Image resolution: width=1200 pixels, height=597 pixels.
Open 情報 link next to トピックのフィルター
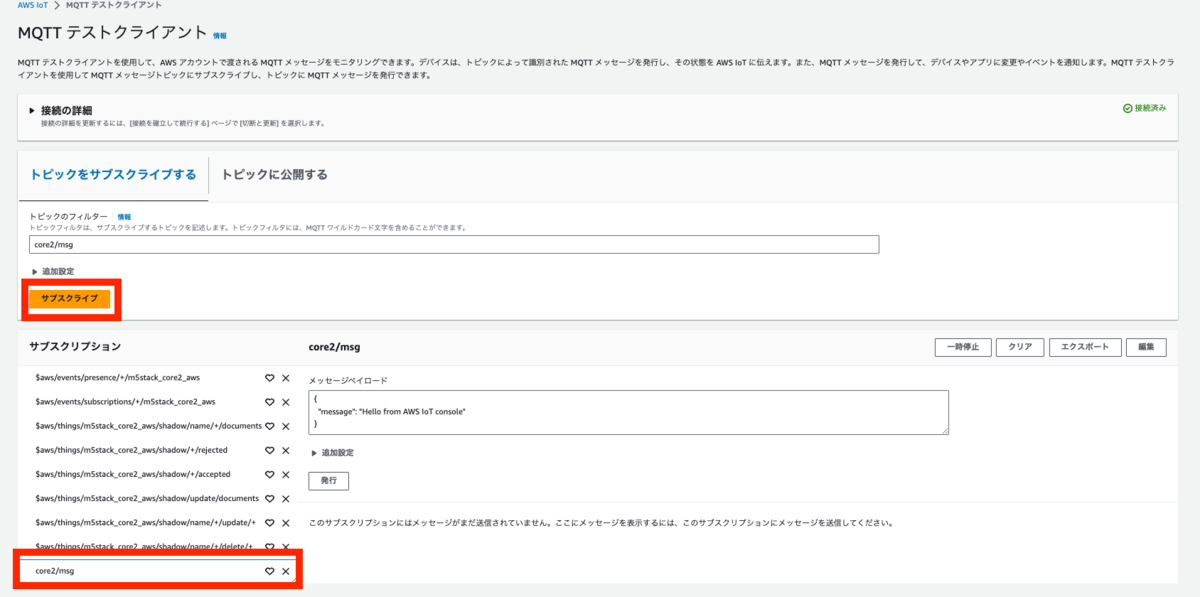point(124,216)
